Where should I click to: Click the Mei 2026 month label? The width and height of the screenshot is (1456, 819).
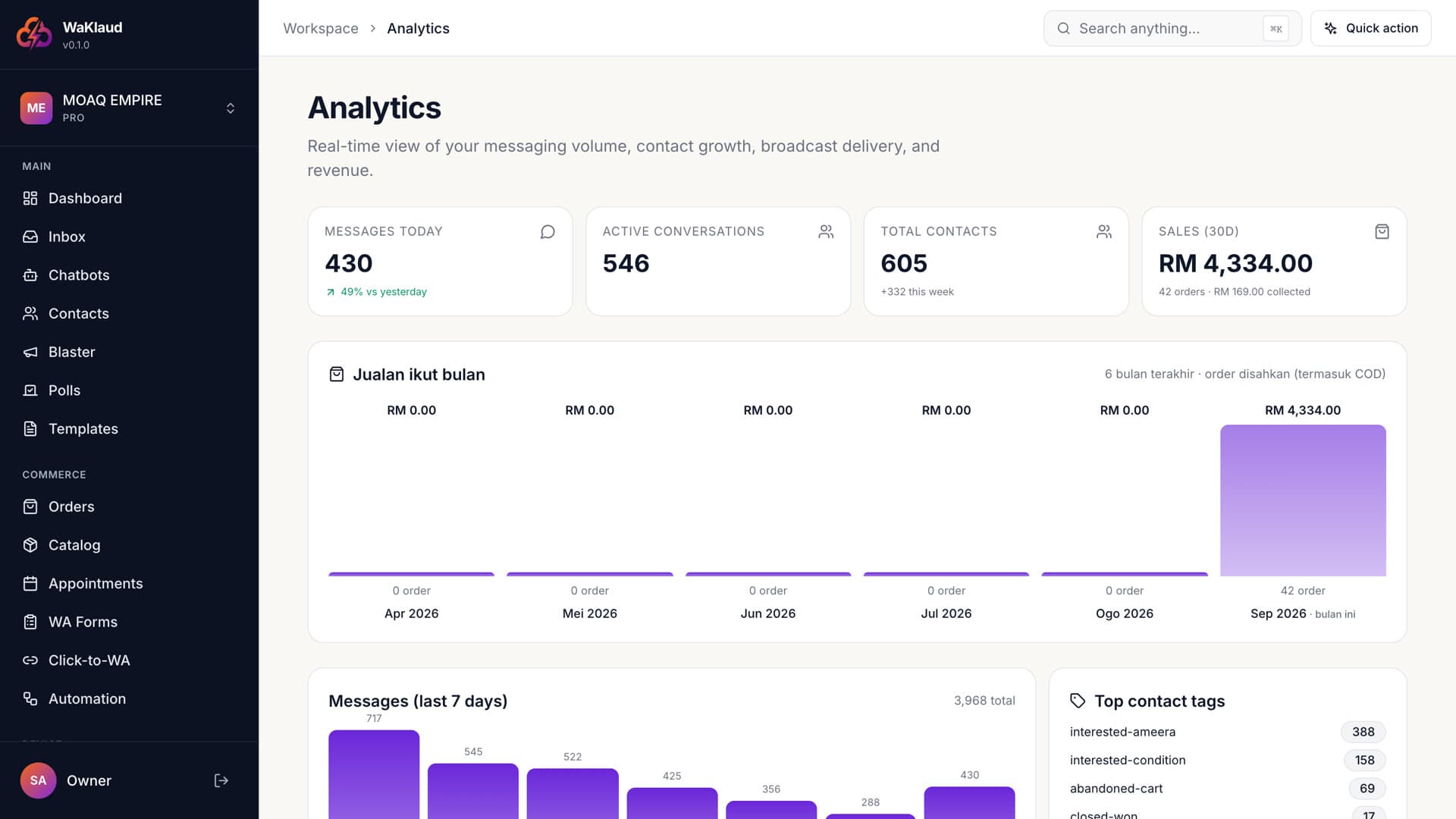[589, 613]
